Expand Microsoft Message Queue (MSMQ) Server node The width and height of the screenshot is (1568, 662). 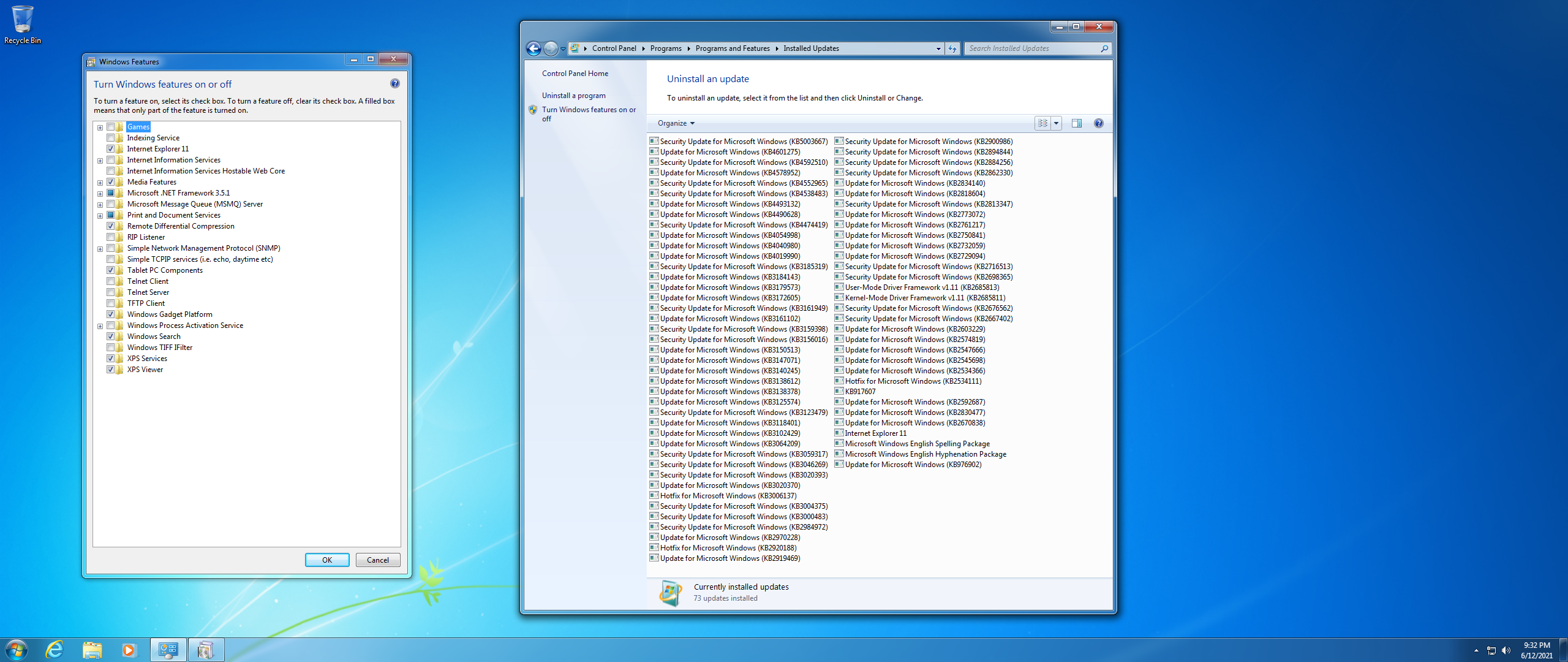(100, 205)
